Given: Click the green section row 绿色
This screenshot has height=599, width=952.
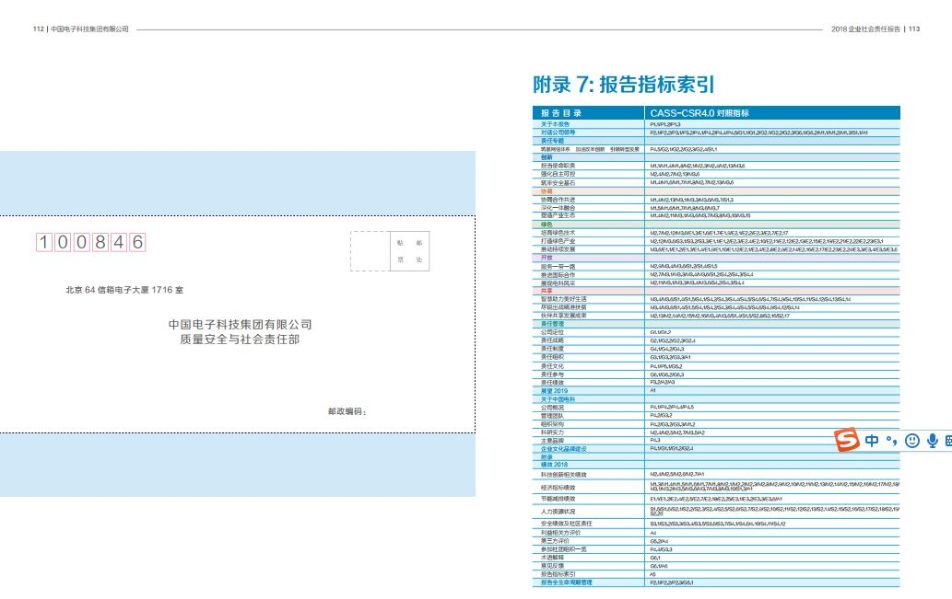Looking at the screenshot, I should point(716,225).
